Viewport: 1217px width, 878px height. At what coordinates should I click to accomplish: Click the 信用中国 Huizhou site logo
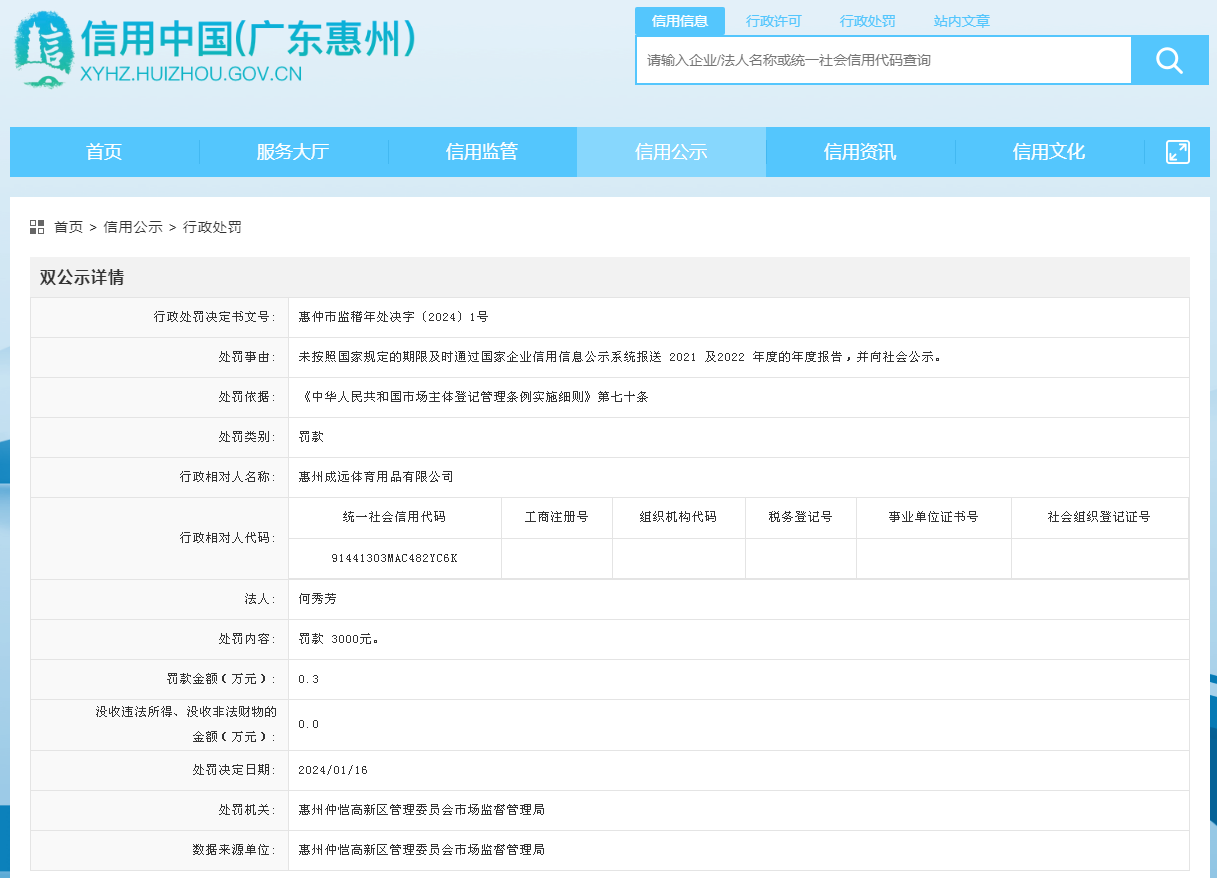coord(216,50)
